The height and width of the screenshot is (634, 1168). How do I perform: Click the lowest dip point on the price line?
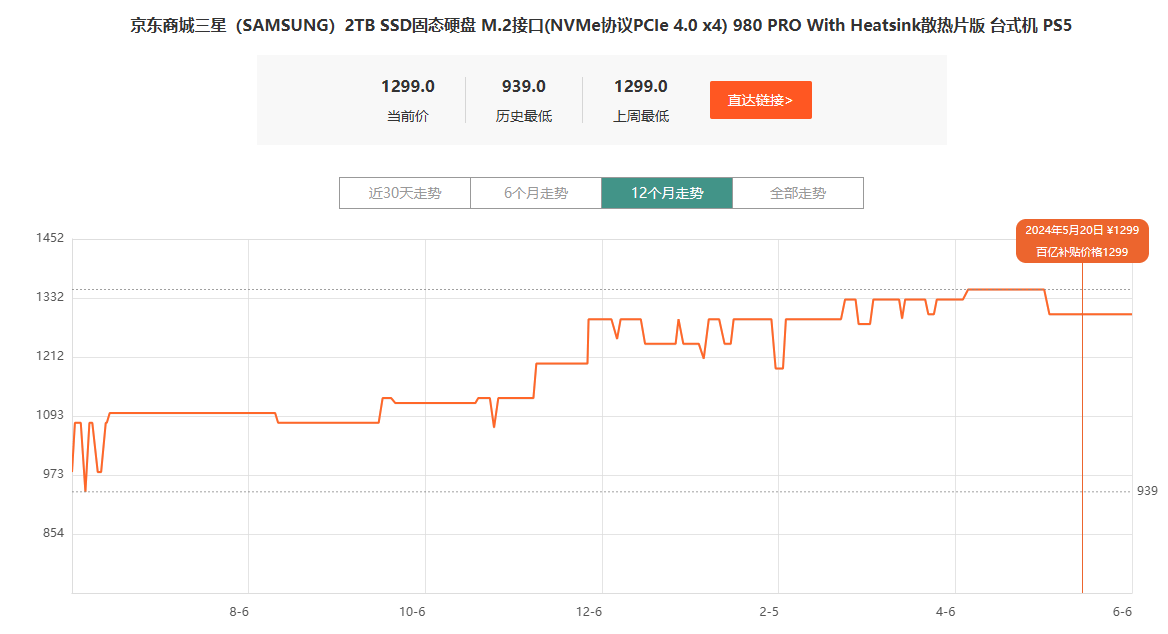(x=85, y=491)
